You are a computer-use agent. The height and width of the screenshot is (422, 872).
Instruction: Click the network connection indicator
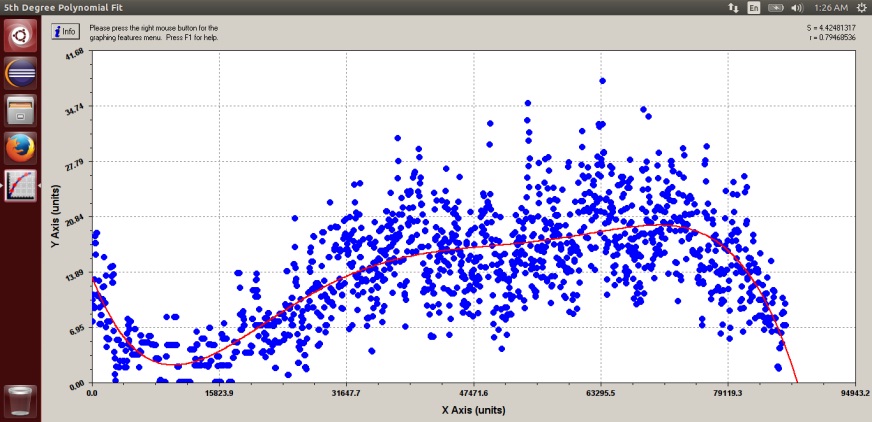733,7
